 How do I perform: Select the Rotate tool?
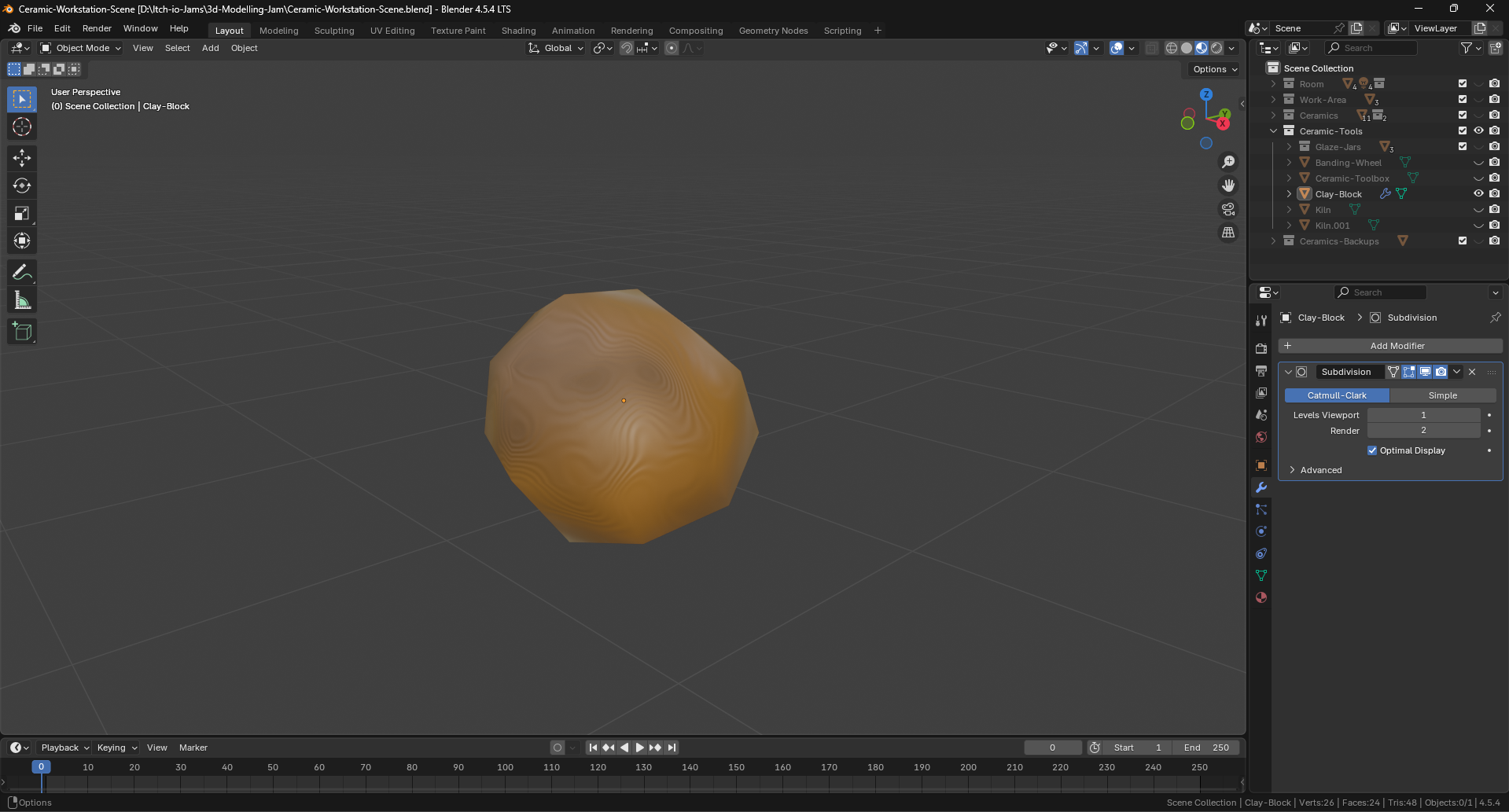pos(22,186)
